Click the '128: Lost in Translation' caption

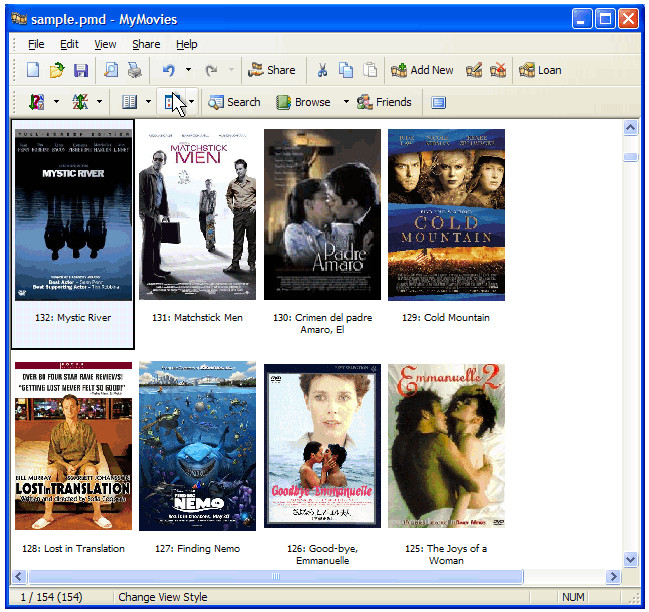point(73,548)
